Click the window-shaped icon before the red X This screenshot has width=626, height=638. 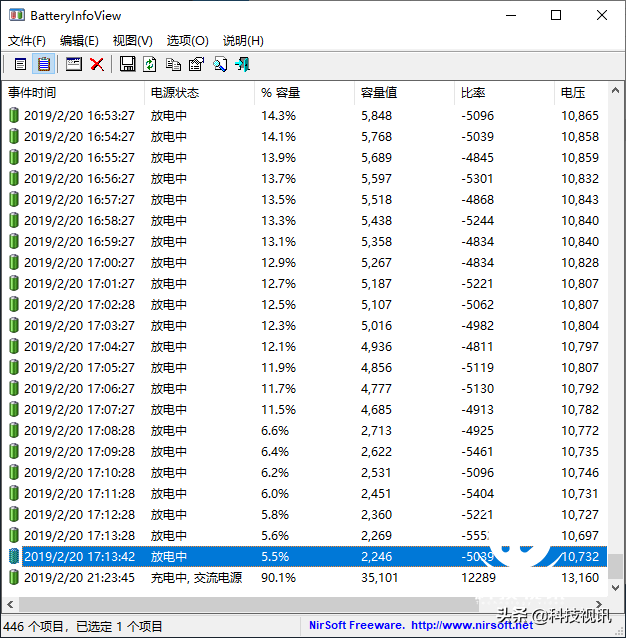73,64
